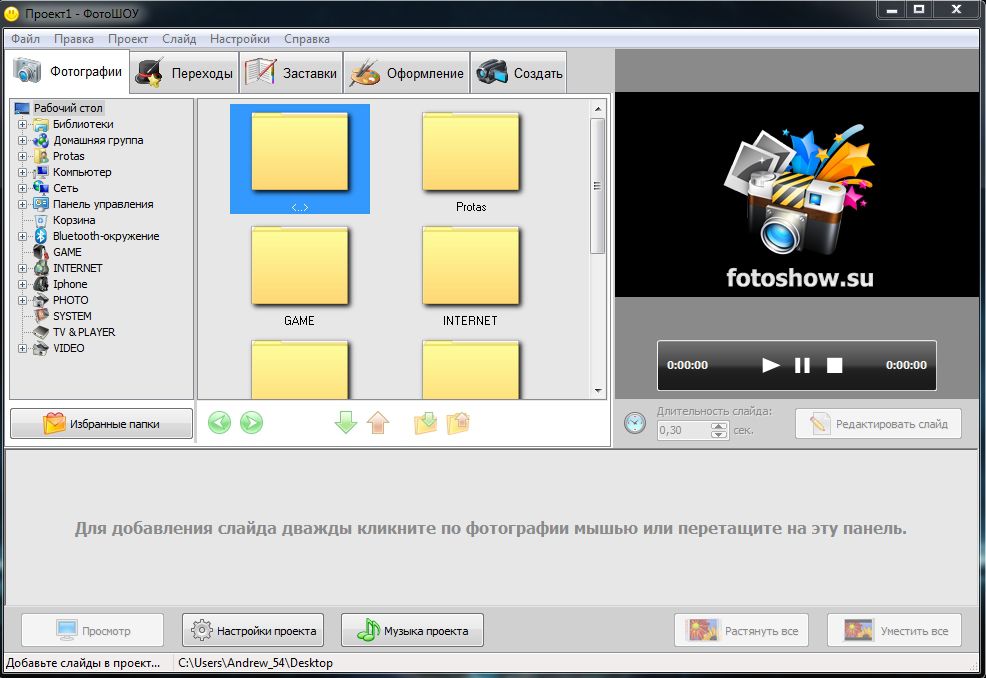This screenshot has height=678, width=986.
Task: Start playback with the play button
Action: point(770,365)
